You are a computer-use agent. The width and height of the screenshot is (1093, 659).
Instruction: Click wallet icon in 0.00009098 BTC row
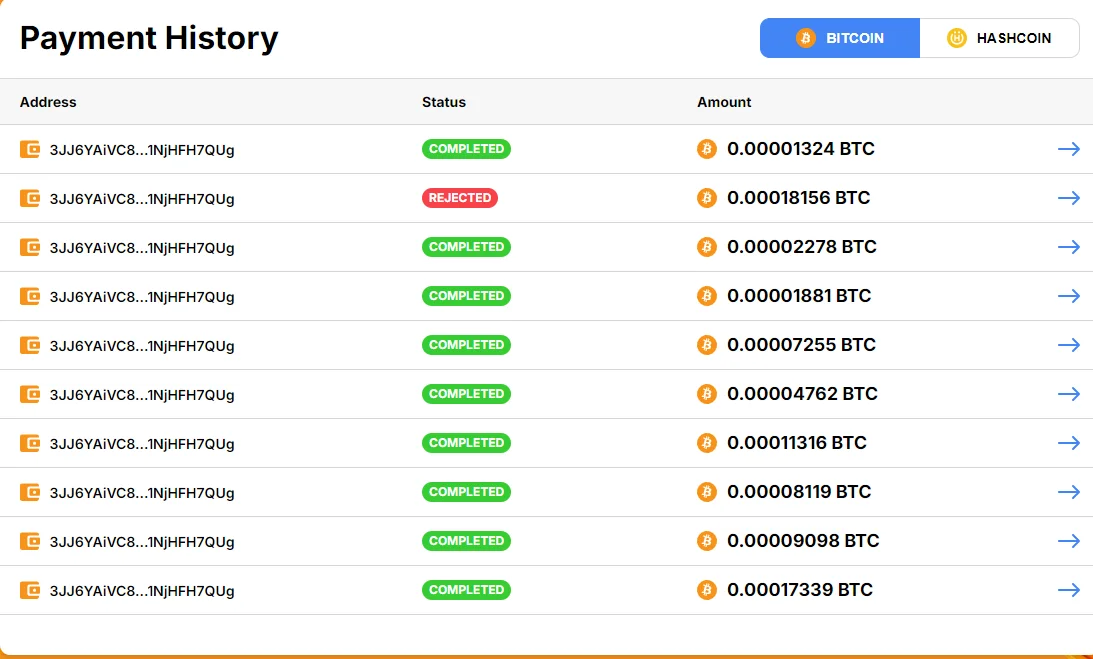click(30, 541)
